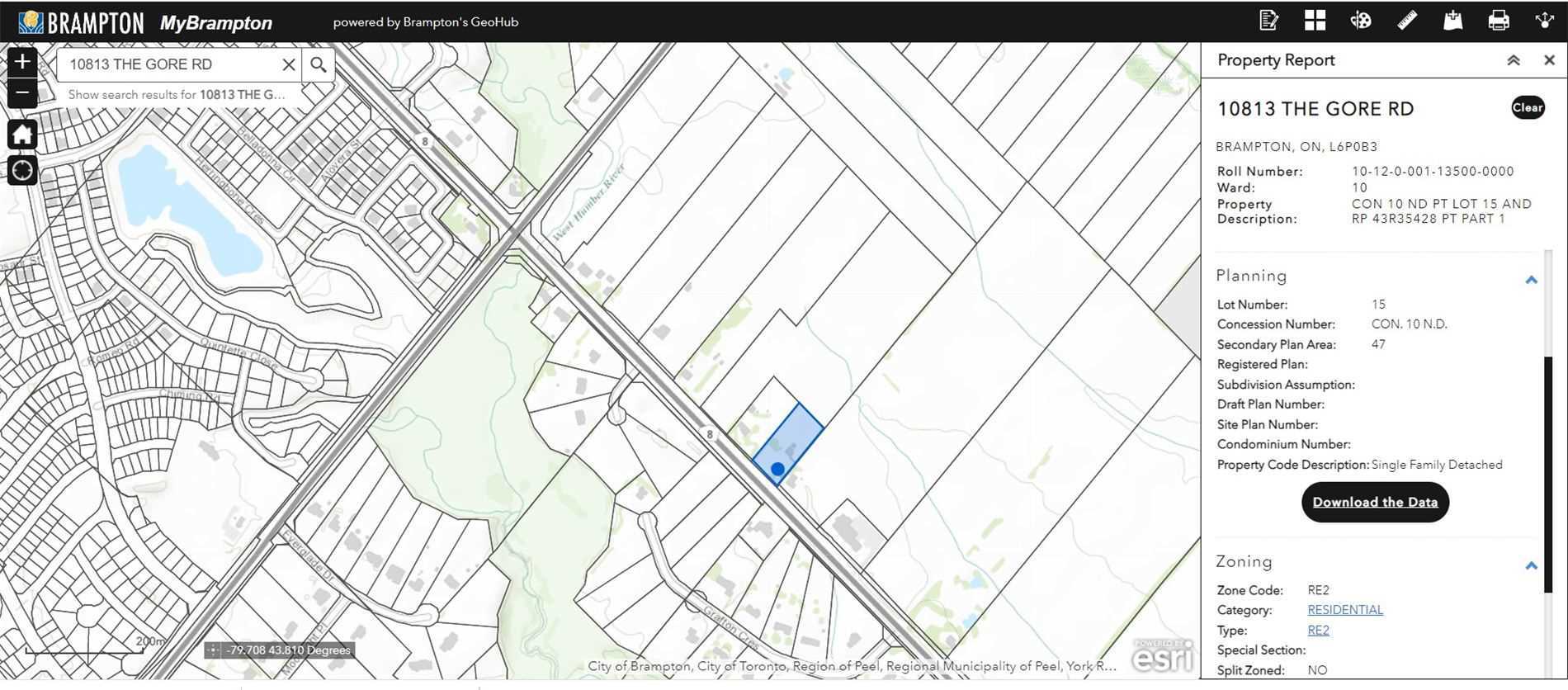Image resolution: width=1568 pixels, height=690 pixels.
Task: Open the Property Report tool icon
Action: (x=1269, y=20)
